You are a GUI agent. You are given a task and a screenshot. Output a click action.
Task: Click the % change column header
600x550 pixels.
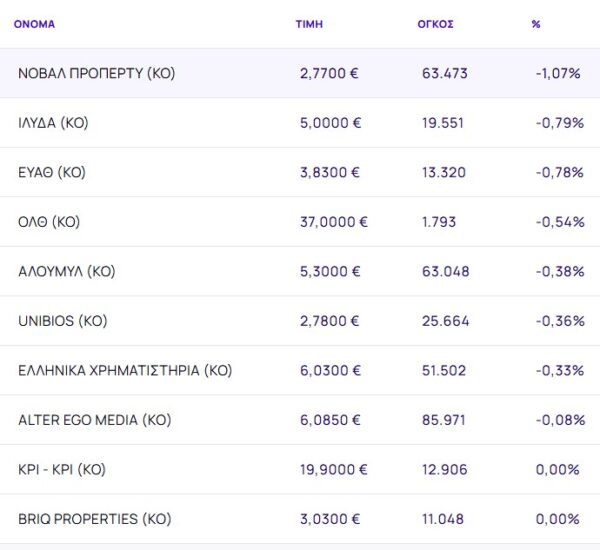pos(536,24)
